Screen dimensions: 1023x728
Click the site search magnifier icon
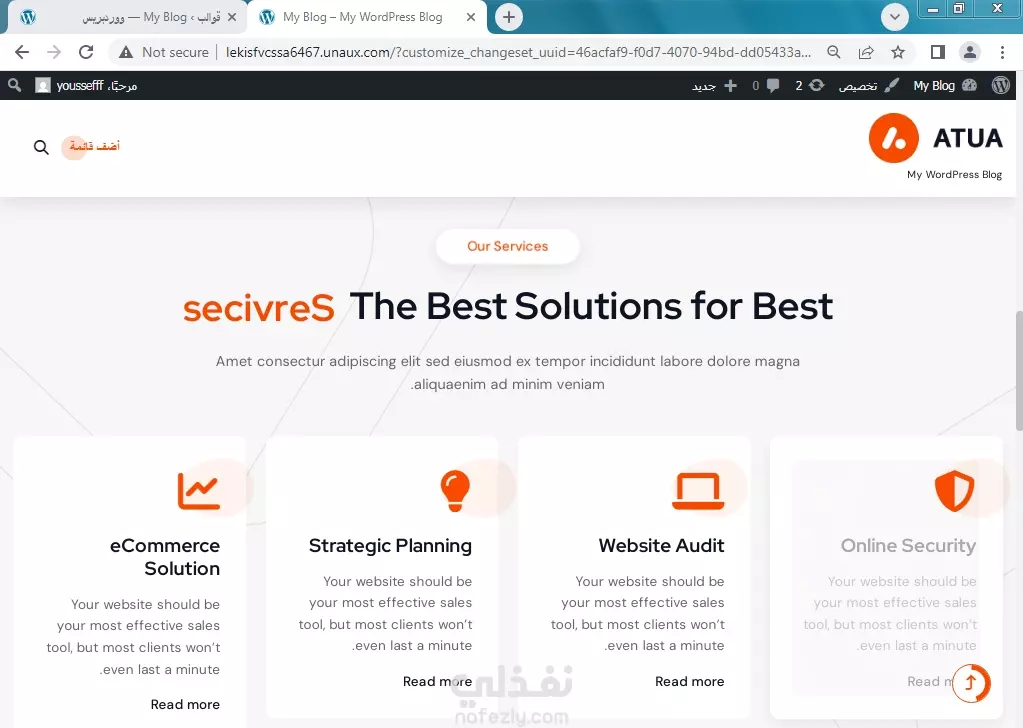41,147
